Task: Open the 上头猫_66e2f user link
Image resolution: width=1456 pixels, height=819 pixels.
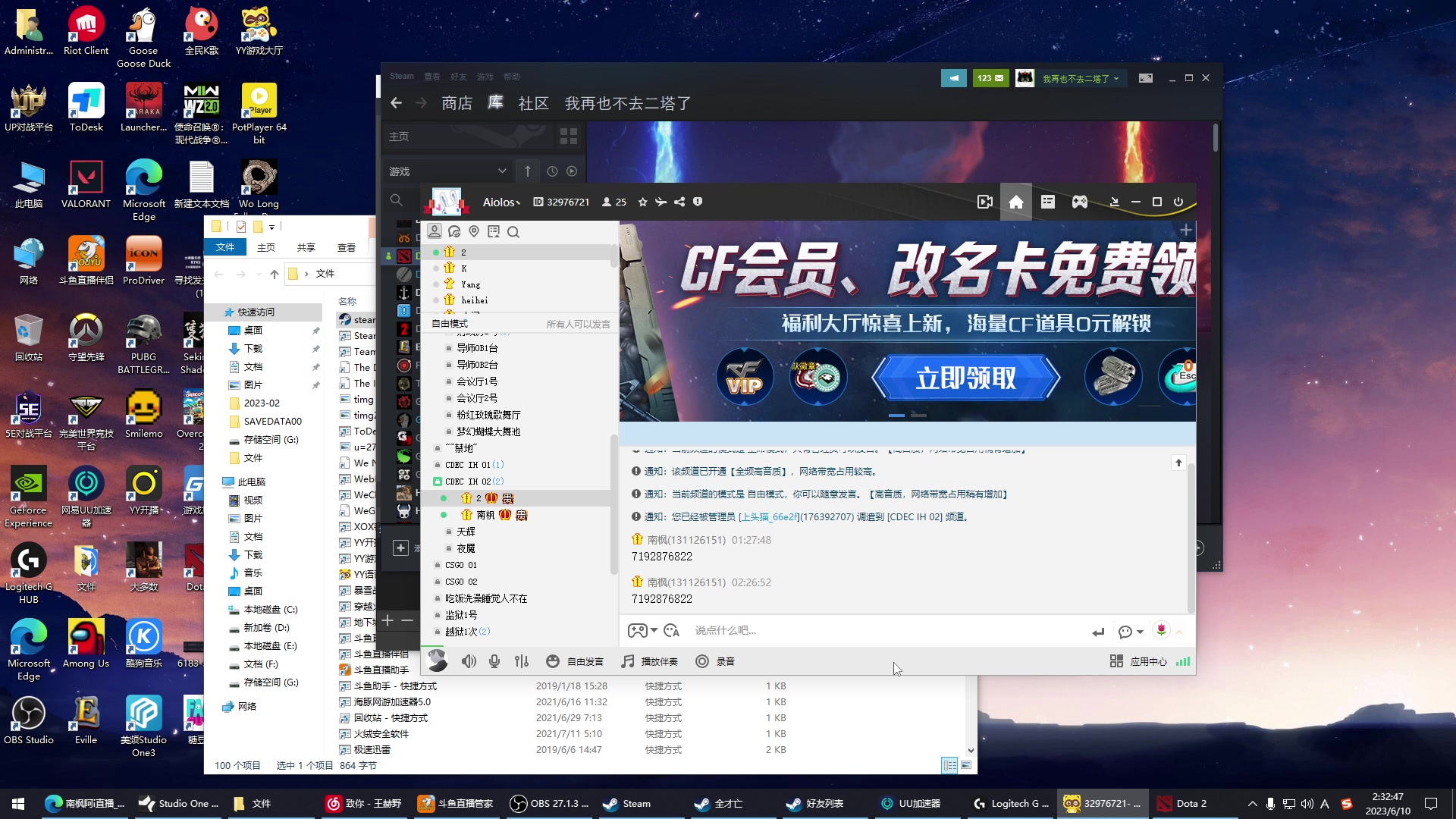Action: 767,516
